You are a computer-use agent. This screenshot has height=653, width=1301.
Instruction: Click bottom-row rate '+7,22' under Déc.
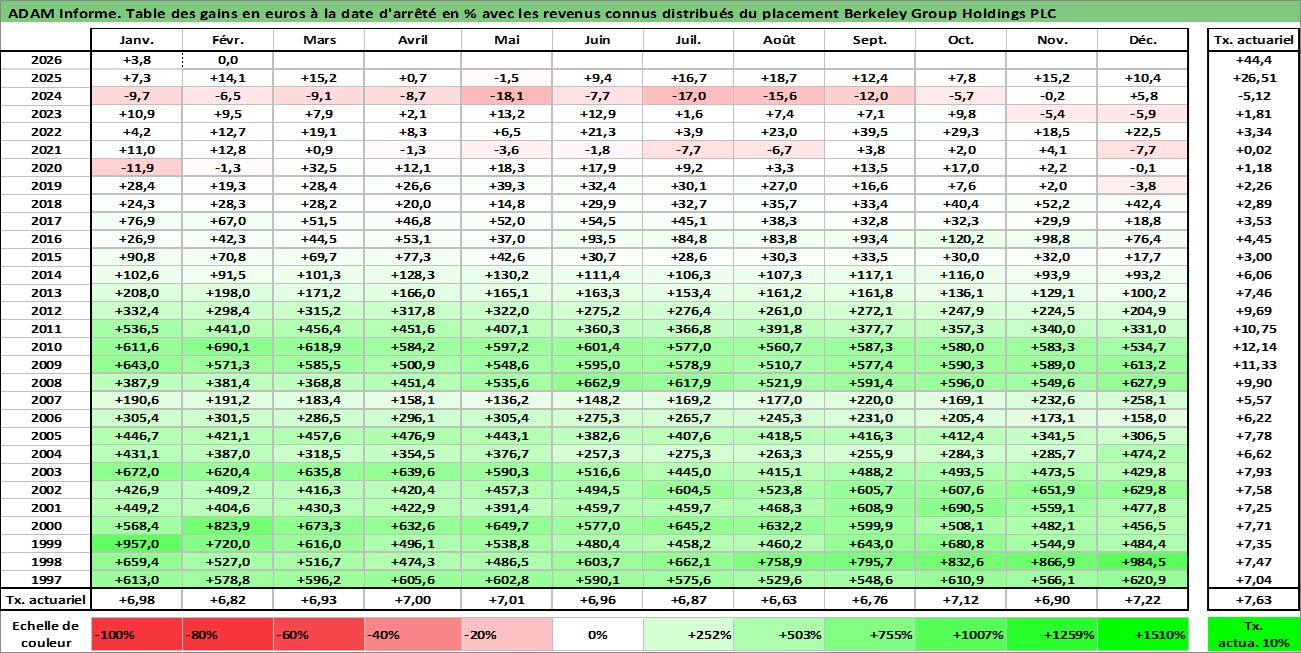(1142, 599)
